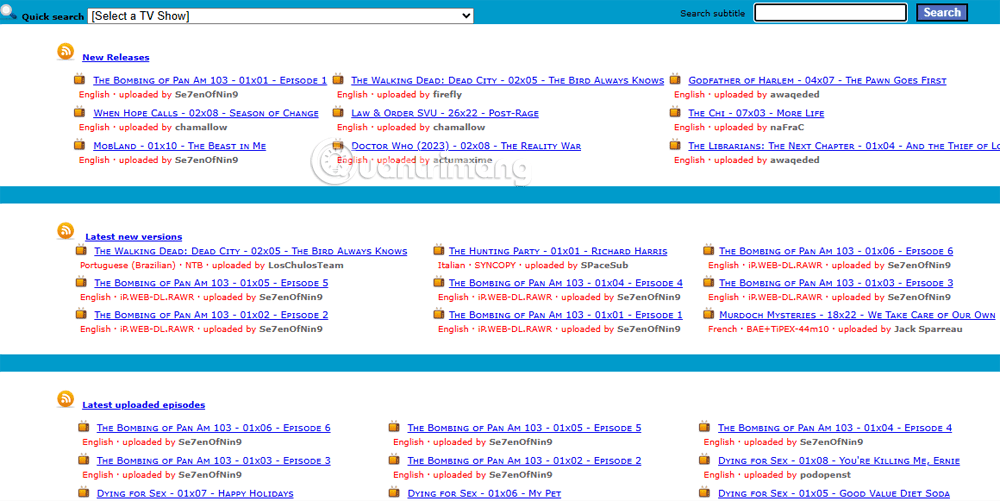
Task: Click TV icon next to MobLand 01x10
Action: 80,145
